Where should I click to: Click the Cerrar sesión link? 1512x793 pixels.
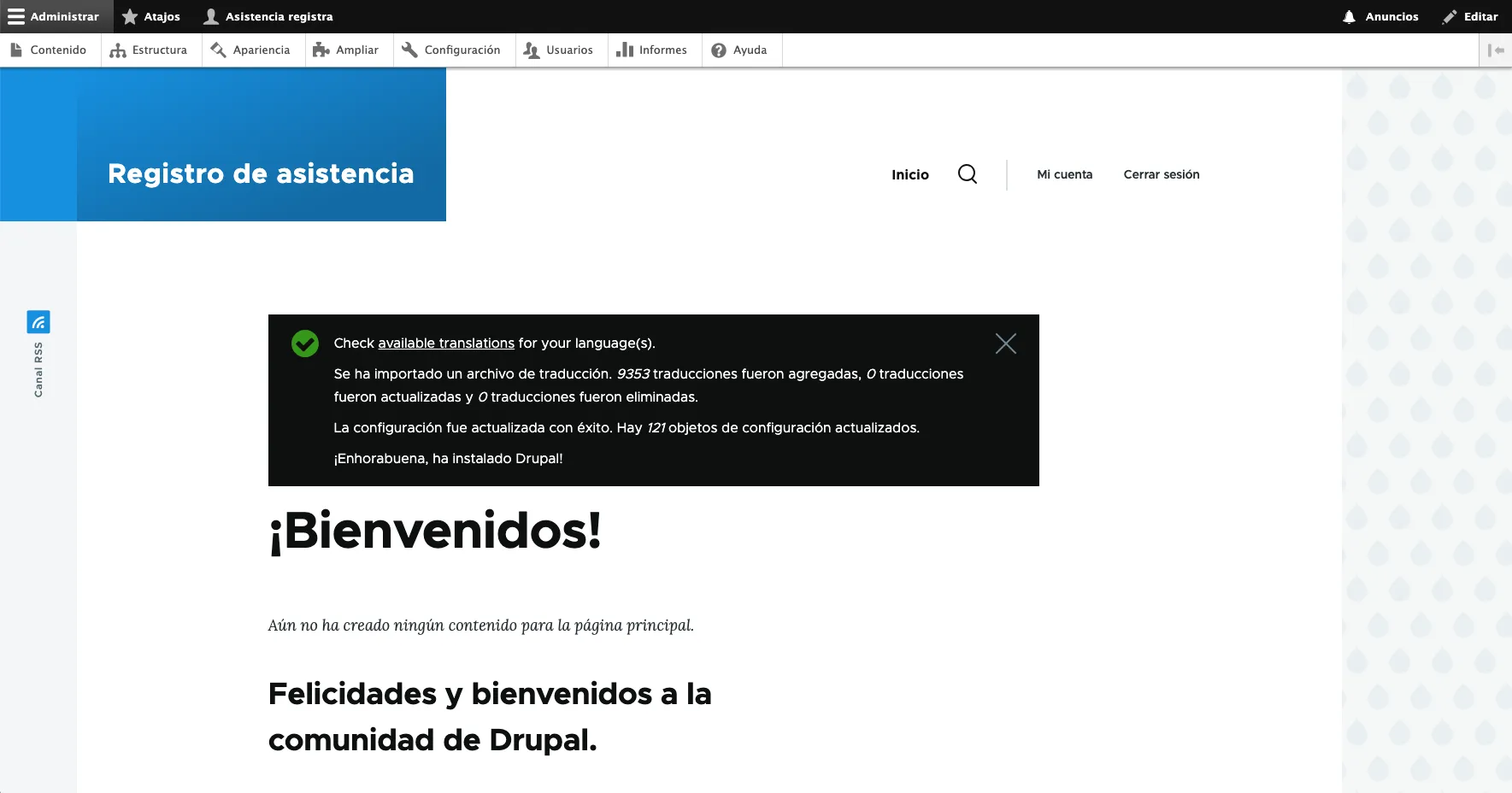[1161, 174]
